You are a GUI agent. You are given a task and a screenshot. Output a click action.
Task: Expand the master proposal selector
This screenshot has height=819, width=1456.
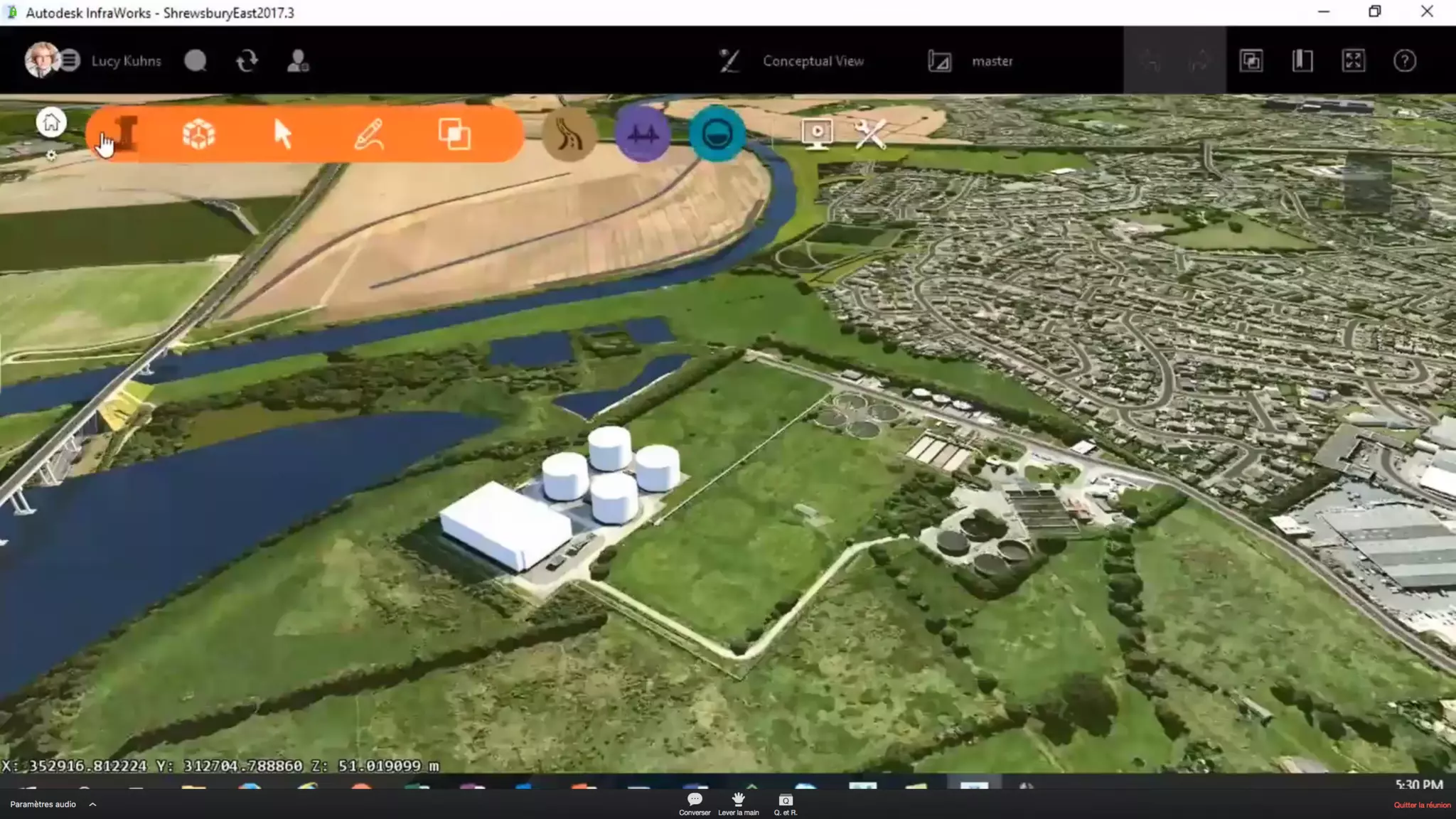coord(992,61)
